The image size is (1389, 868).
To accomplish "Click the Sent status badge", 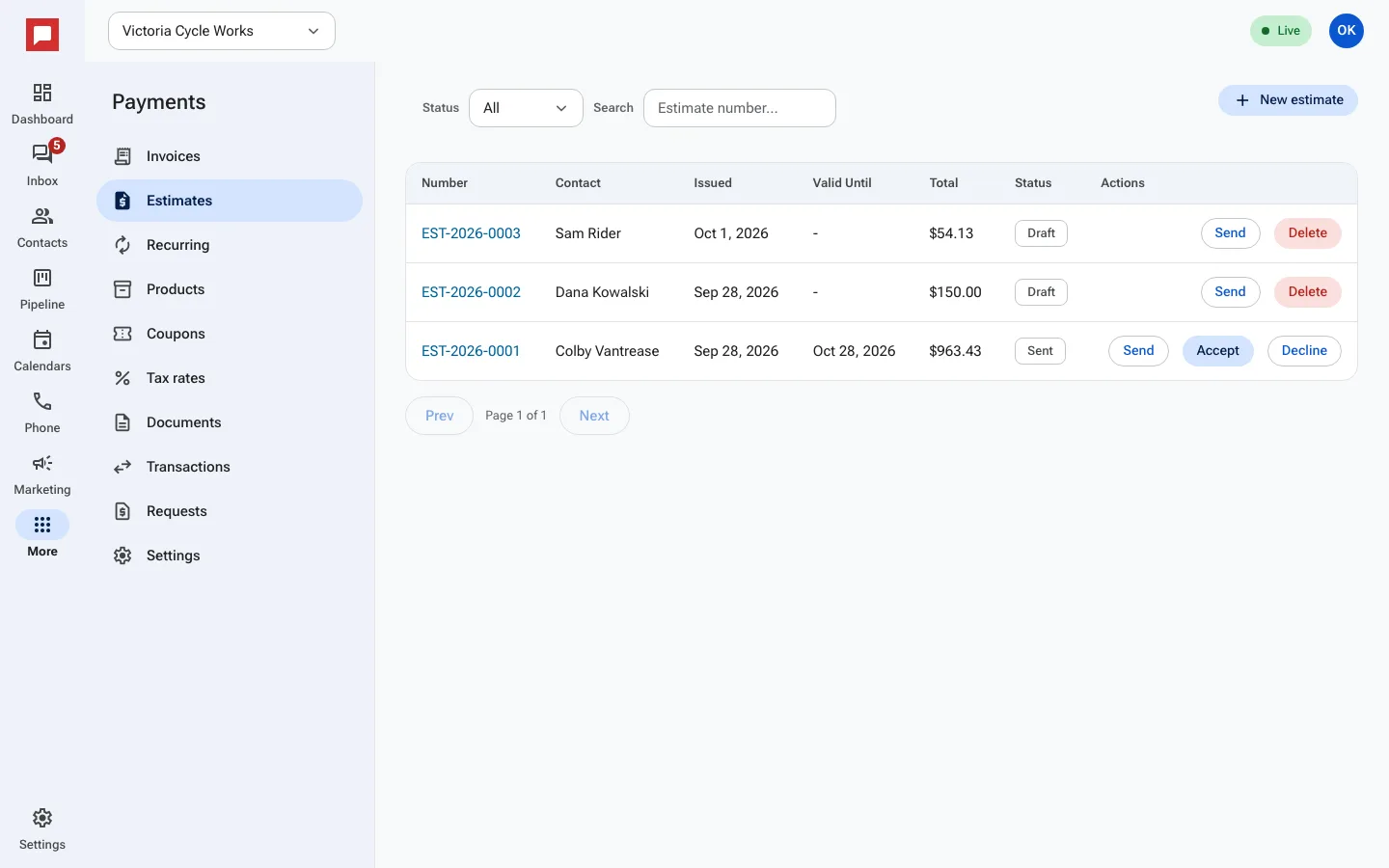I will pos(1040,351).
